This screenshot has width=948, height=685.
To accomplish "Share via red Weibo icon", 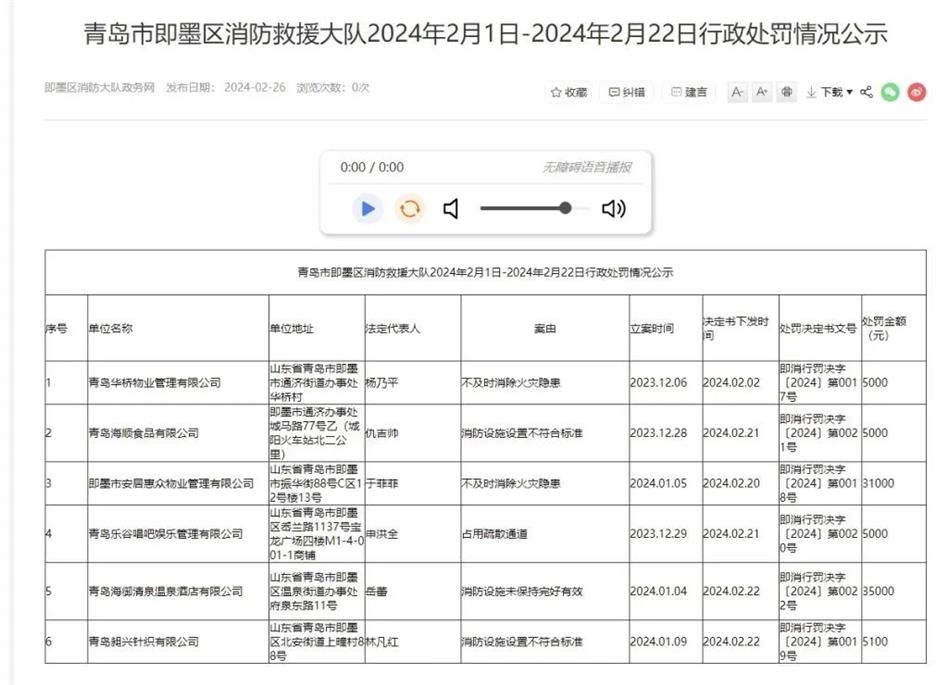I will pos(917,92).
